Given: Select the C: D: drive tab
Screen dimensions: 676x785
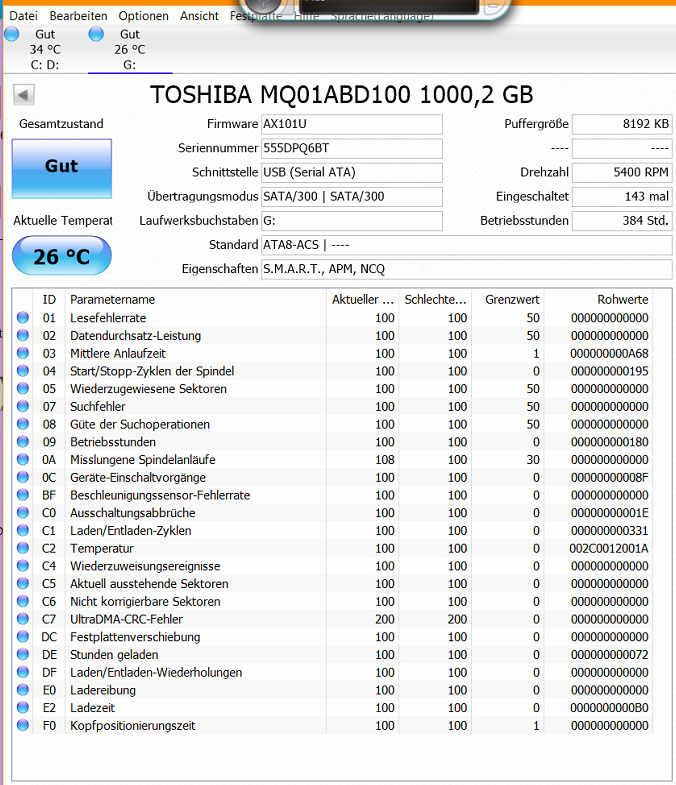Looking at the screenshot, I should click(x=45, y=50).
